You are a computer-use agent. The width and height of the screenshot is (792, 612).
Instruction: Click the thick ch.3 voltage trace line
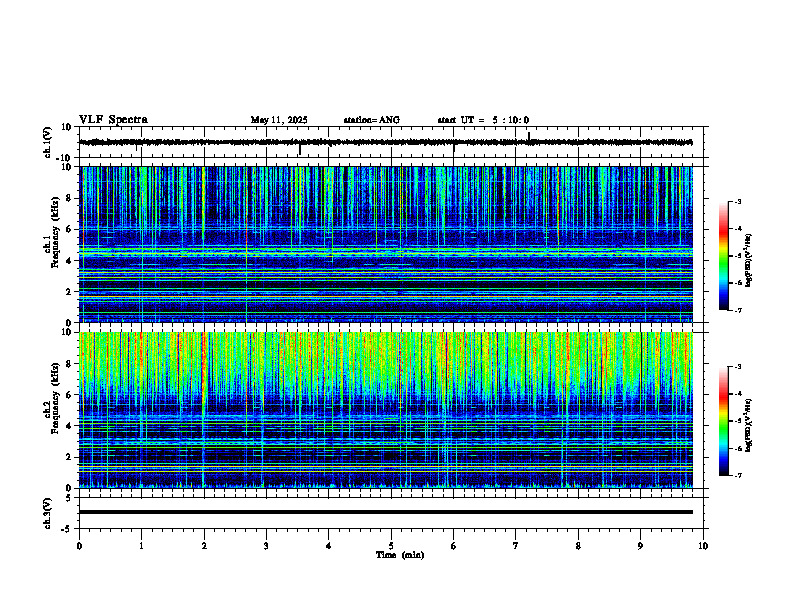point(385,512)
